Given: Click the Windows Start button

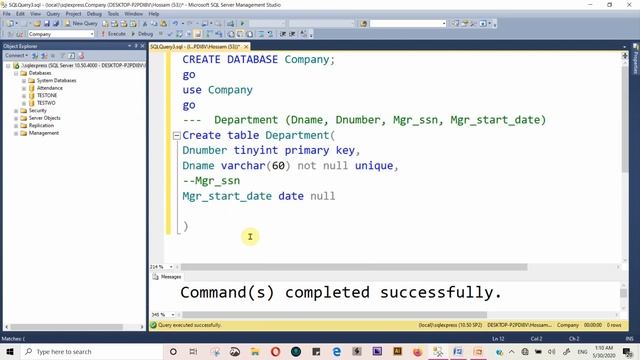Looking at the screenshot, I should [x=10, y=351].
